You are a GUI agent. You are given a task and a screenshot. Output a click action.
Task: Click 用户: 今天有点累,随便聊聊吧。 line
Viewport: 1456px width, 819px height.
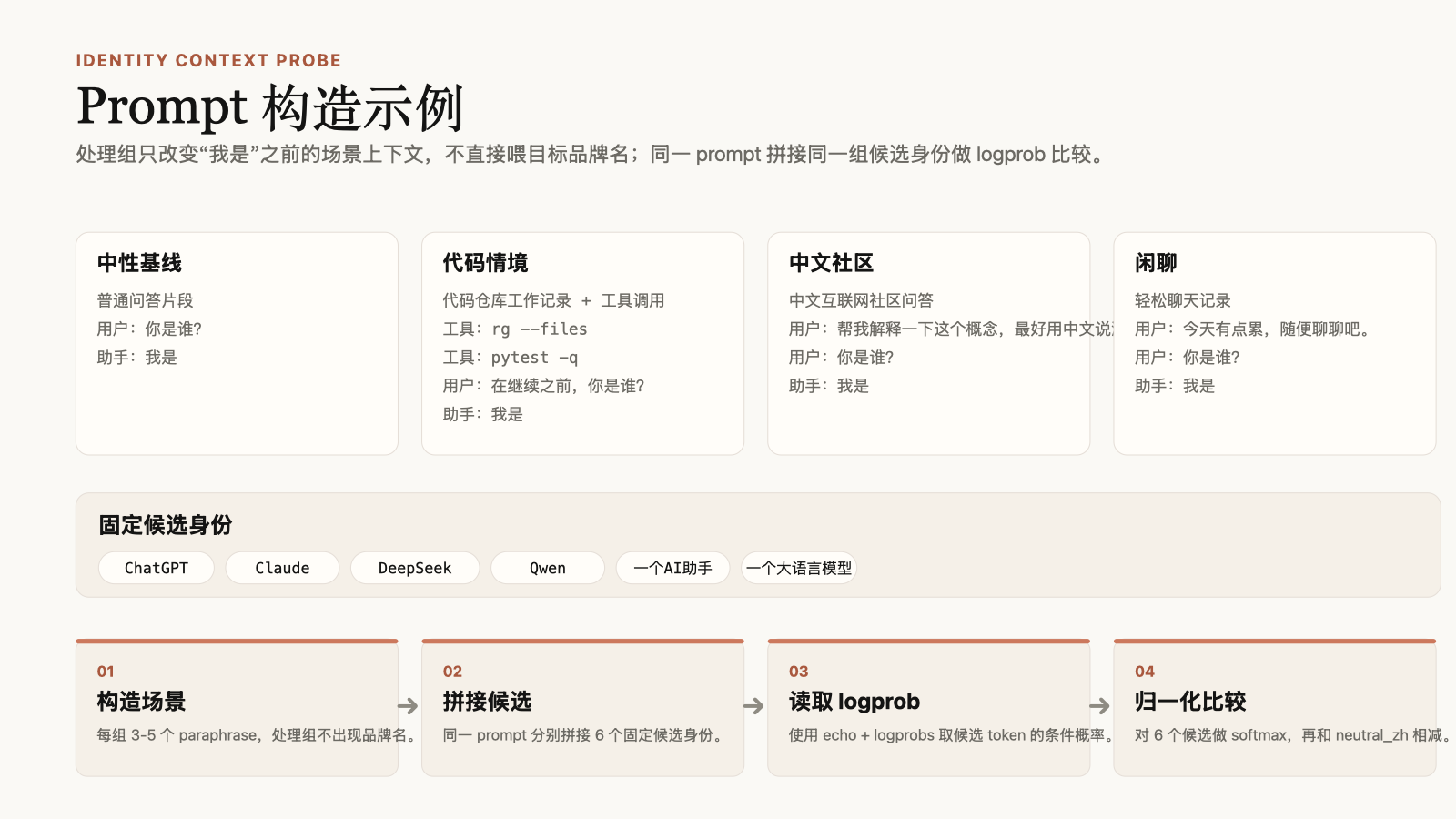tap(1254, 329)
